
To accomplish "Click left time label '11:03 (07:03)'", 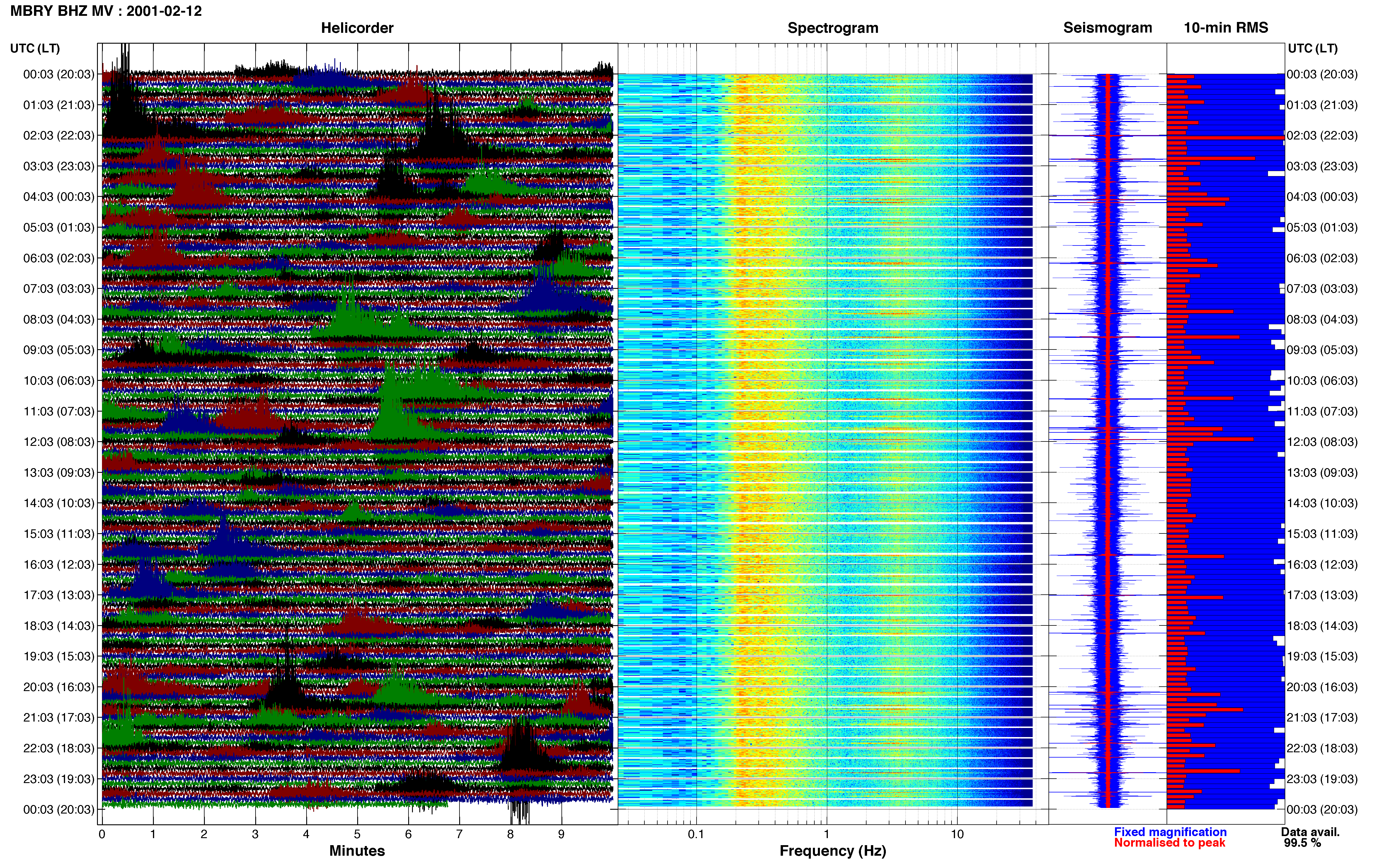I will [x=59, y=411].
